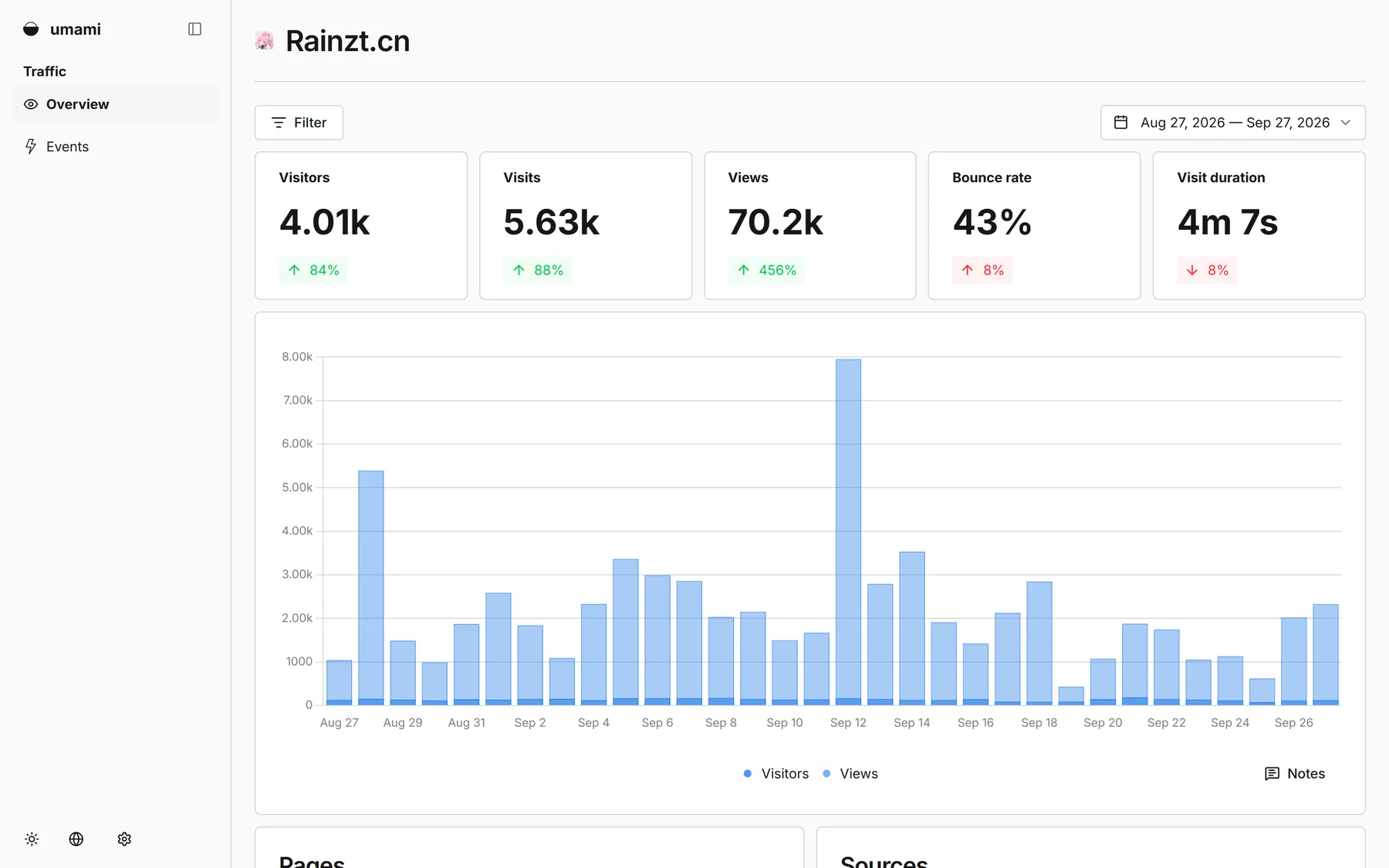
Task: Select the Views metric card
Action: click(810, 225)
